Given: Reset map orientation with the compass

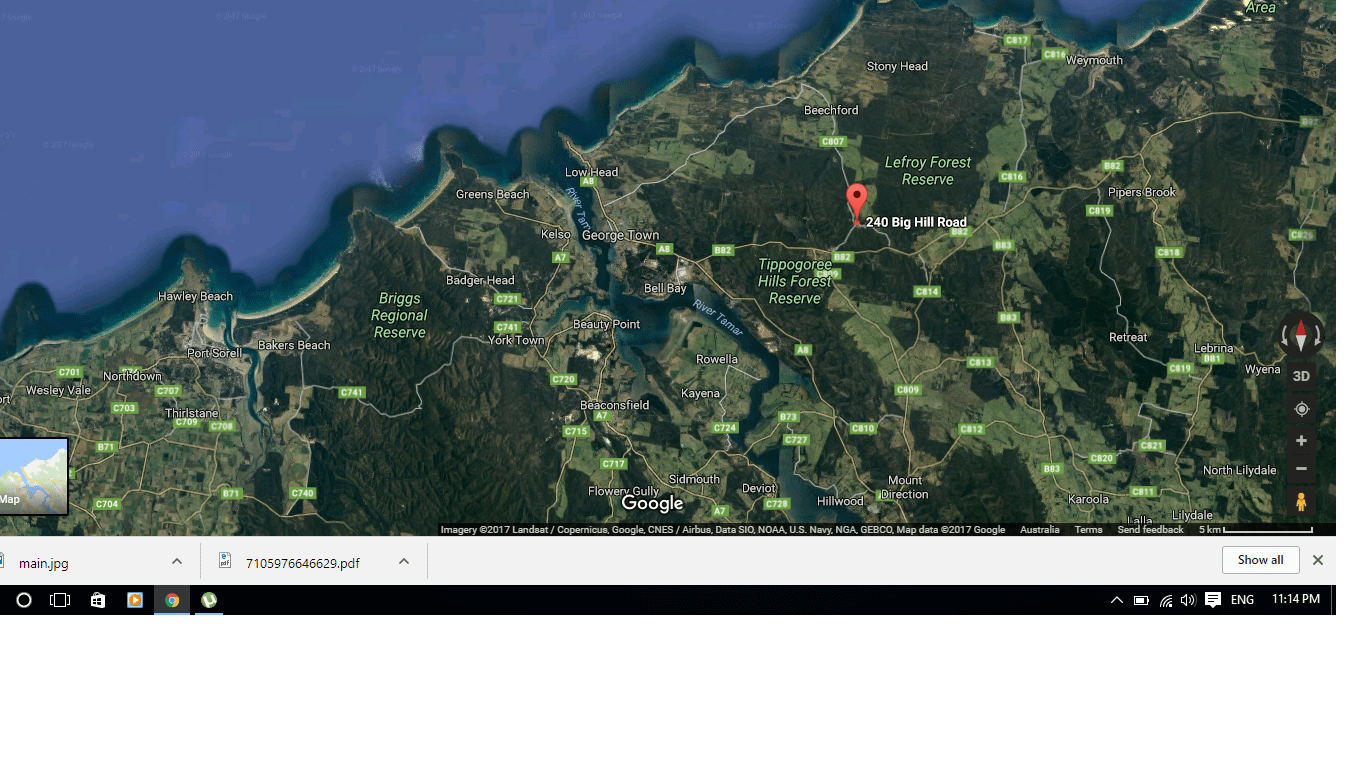Looking at the screenshot, I should (1301, 335).
